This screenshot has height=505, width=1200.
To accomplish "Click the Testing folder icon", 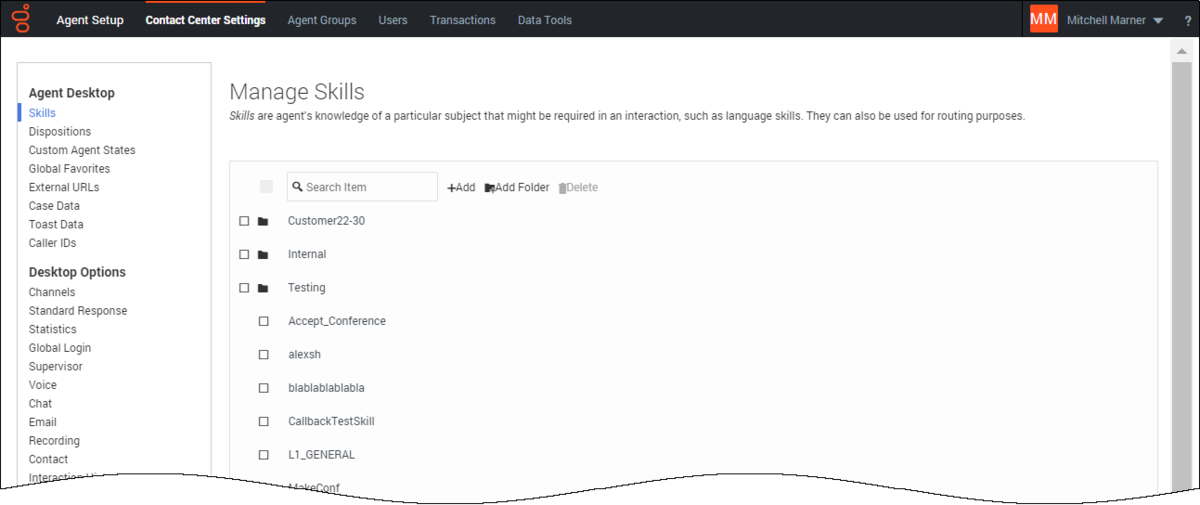I will (263, 288).
